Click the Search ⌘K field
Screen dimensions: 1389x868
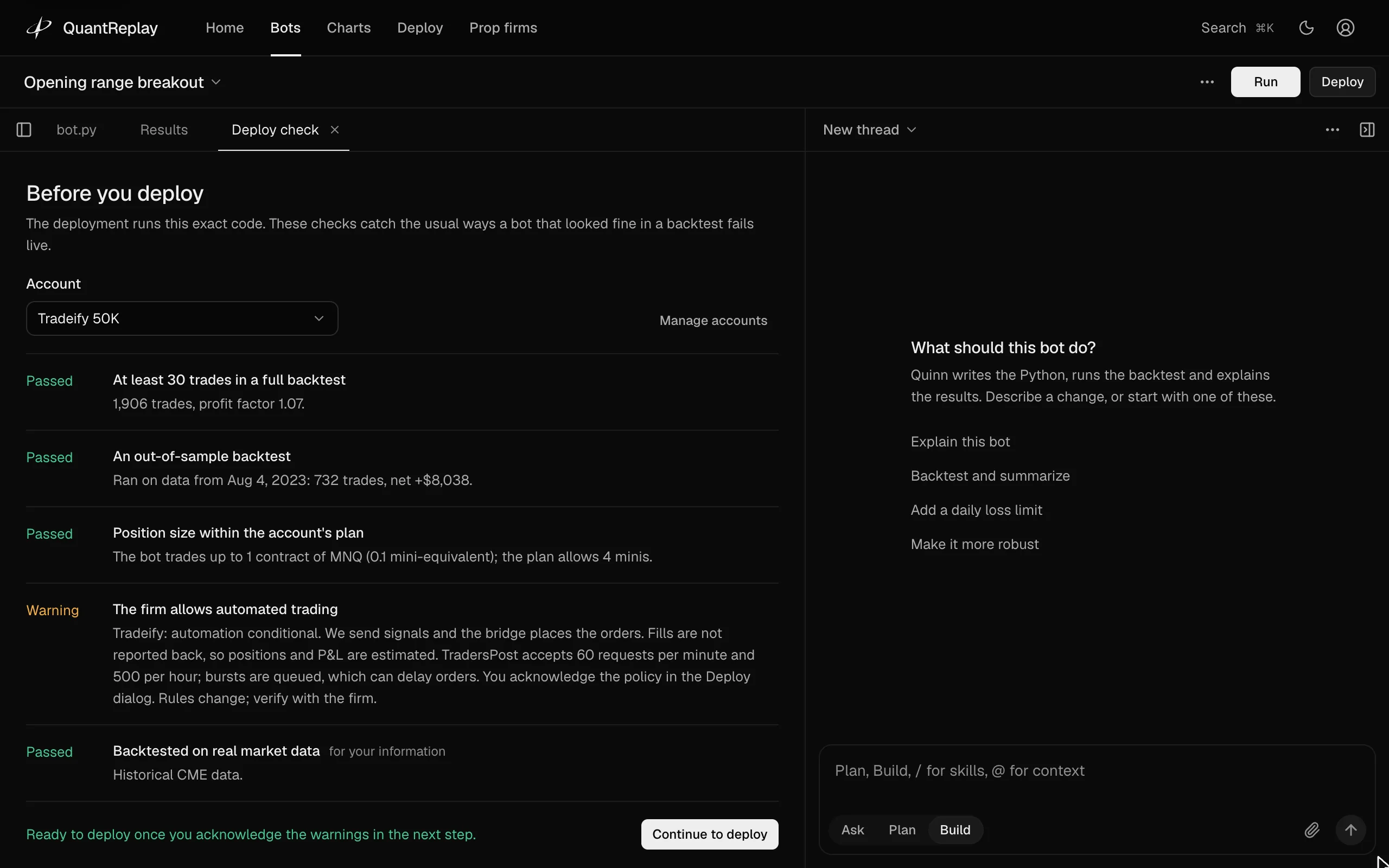tap(1238, 28)
